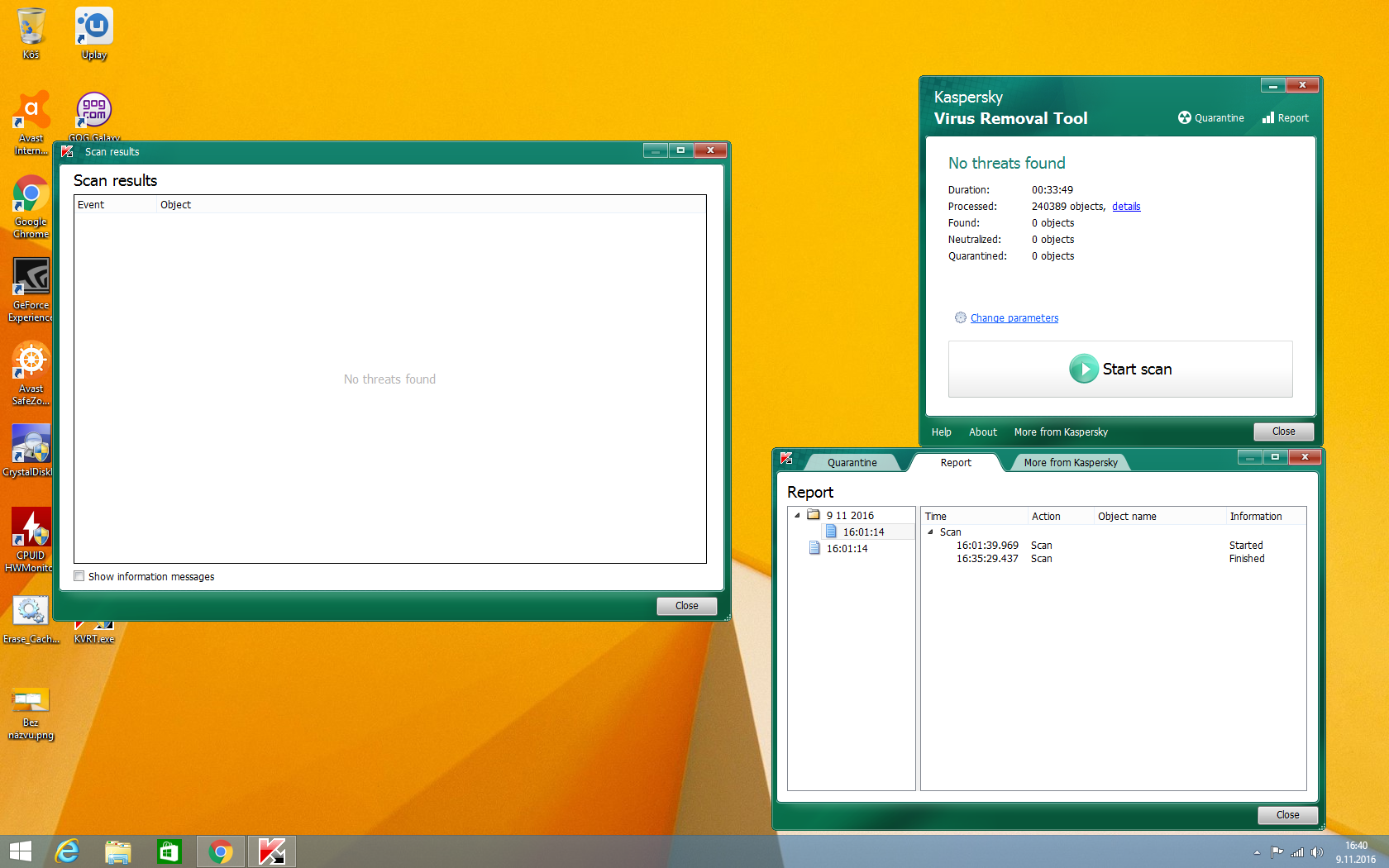Screen dimensions: 1389x868
Task: Minimize the Kaspersky Virus Removal Tool window
Action: 1272,85
